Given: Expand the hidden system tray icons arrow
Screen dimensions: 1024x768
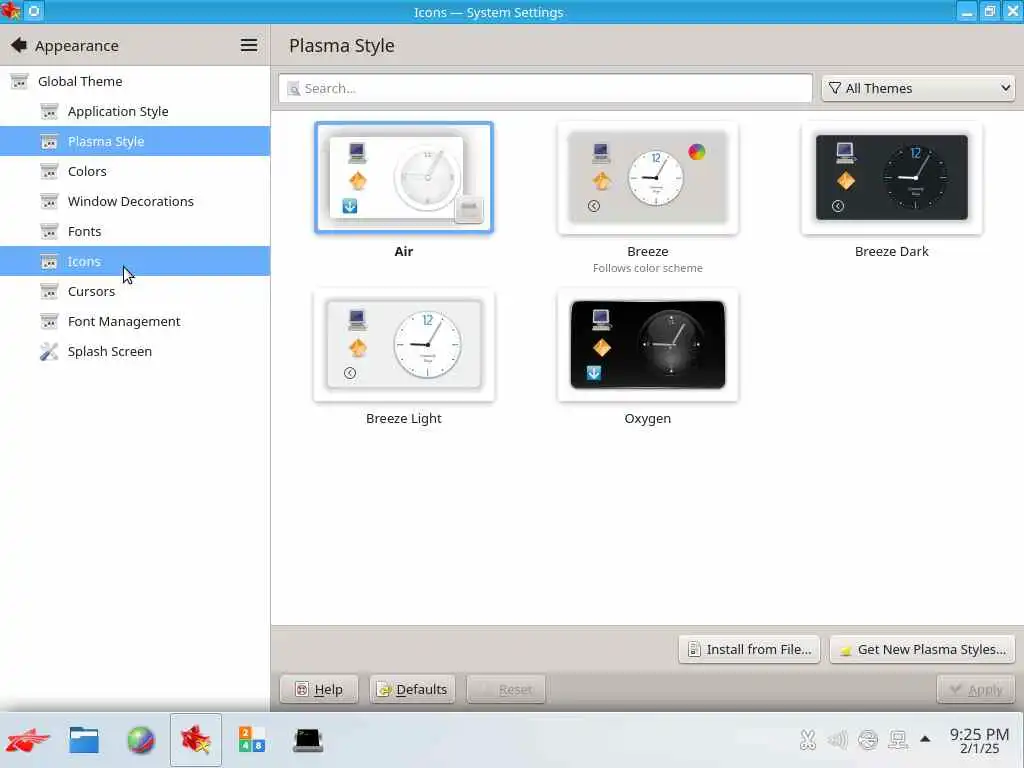Looking at the screenshot, I should tap(925, 739).
